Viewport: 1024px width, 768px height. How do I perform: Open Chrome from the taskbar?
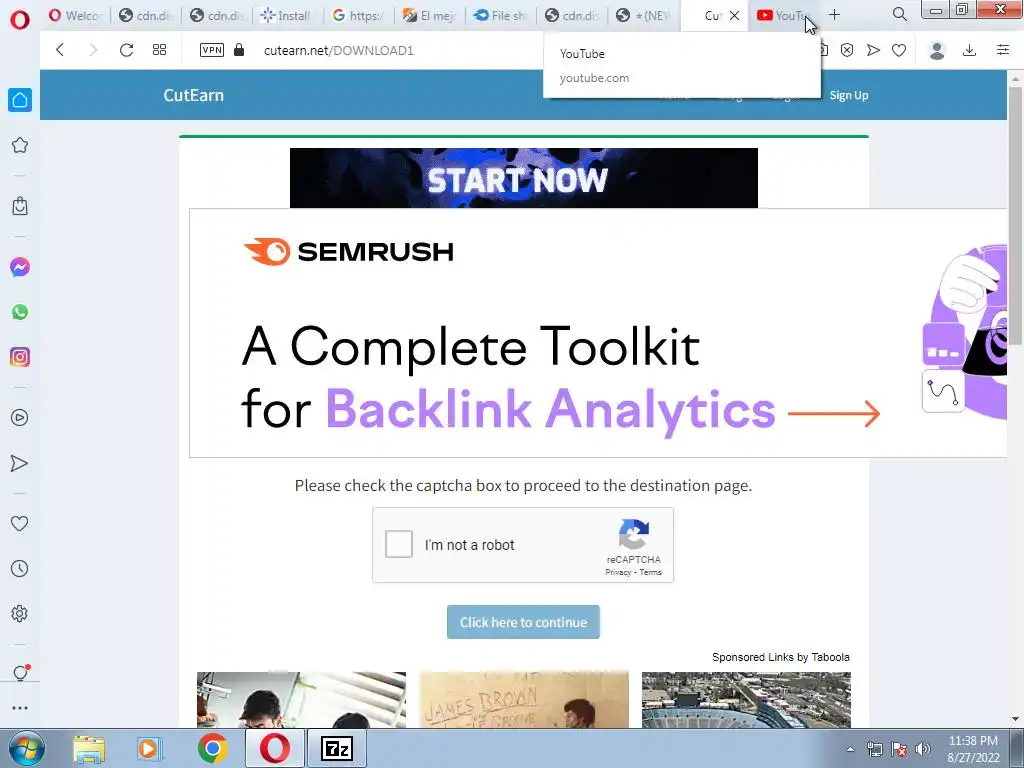point(212,748)
